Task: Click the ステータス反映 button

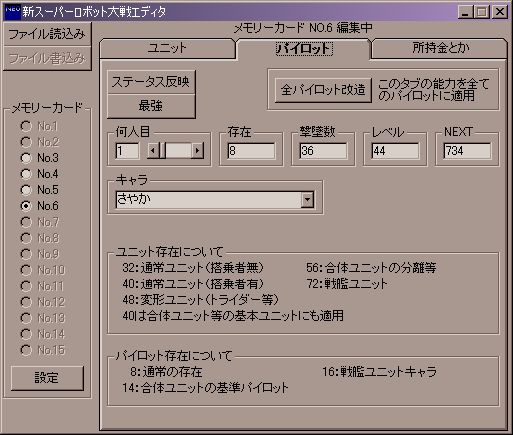Action: [151, 82]
